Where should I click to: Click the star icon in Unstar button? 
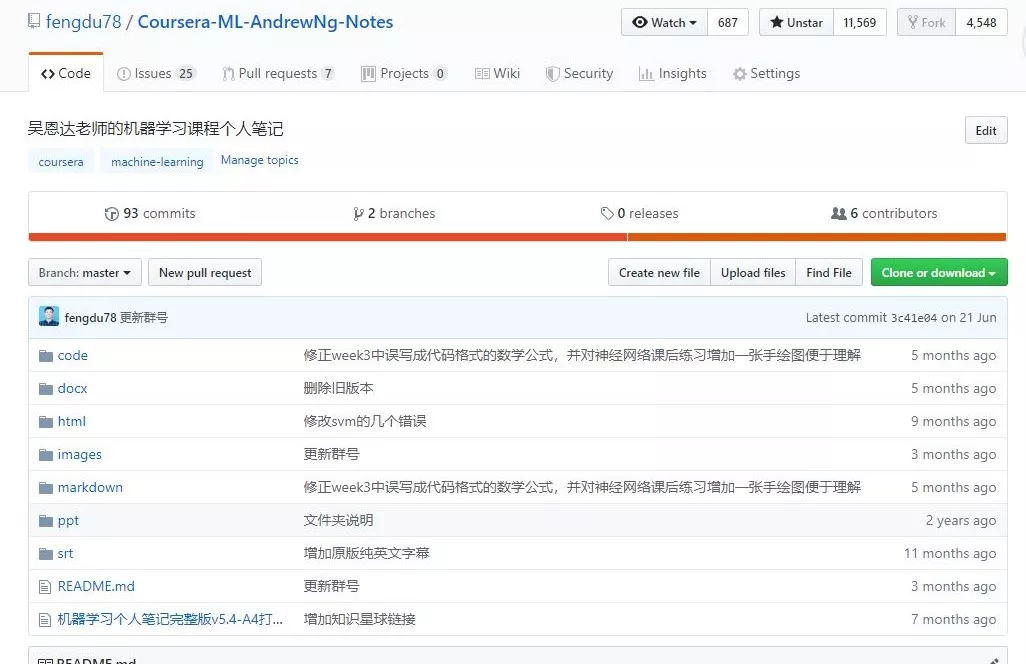click(777, 22)
